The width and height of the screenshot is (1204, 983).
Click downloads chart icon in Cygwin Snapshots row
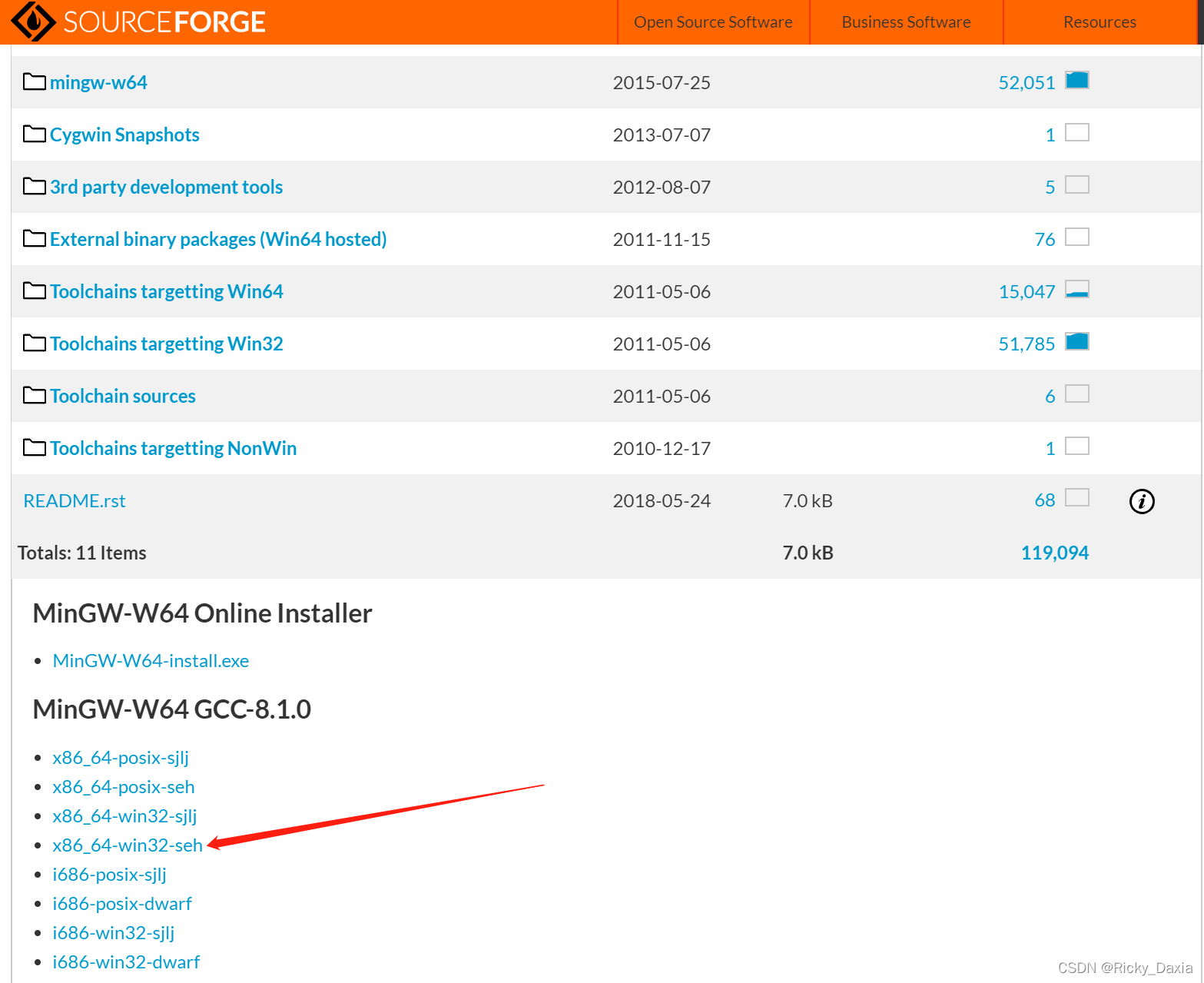tap(1077, 132)
